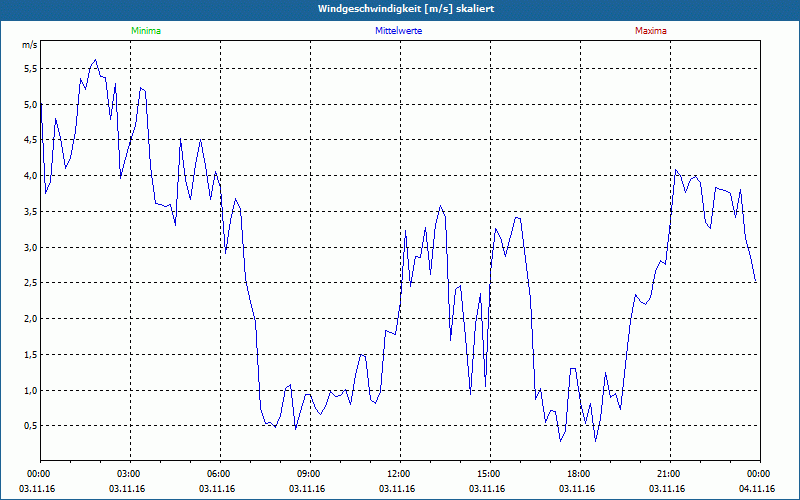Click the '1,0' y-axis value
Viewport: 800px width, 500px height.
coord(31,390)
